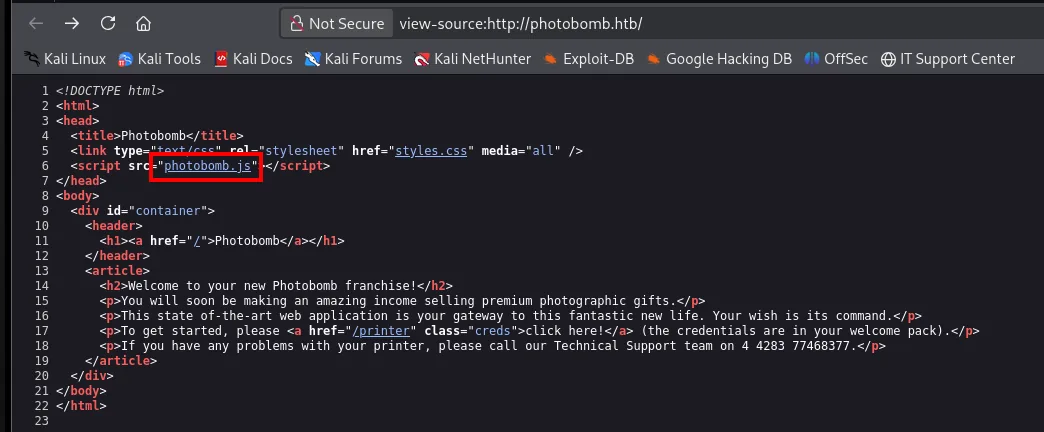Click the "container" id value on line 9
Image resolution: width=1044 pixels, height=432 pixels.
tap(168, 211)
